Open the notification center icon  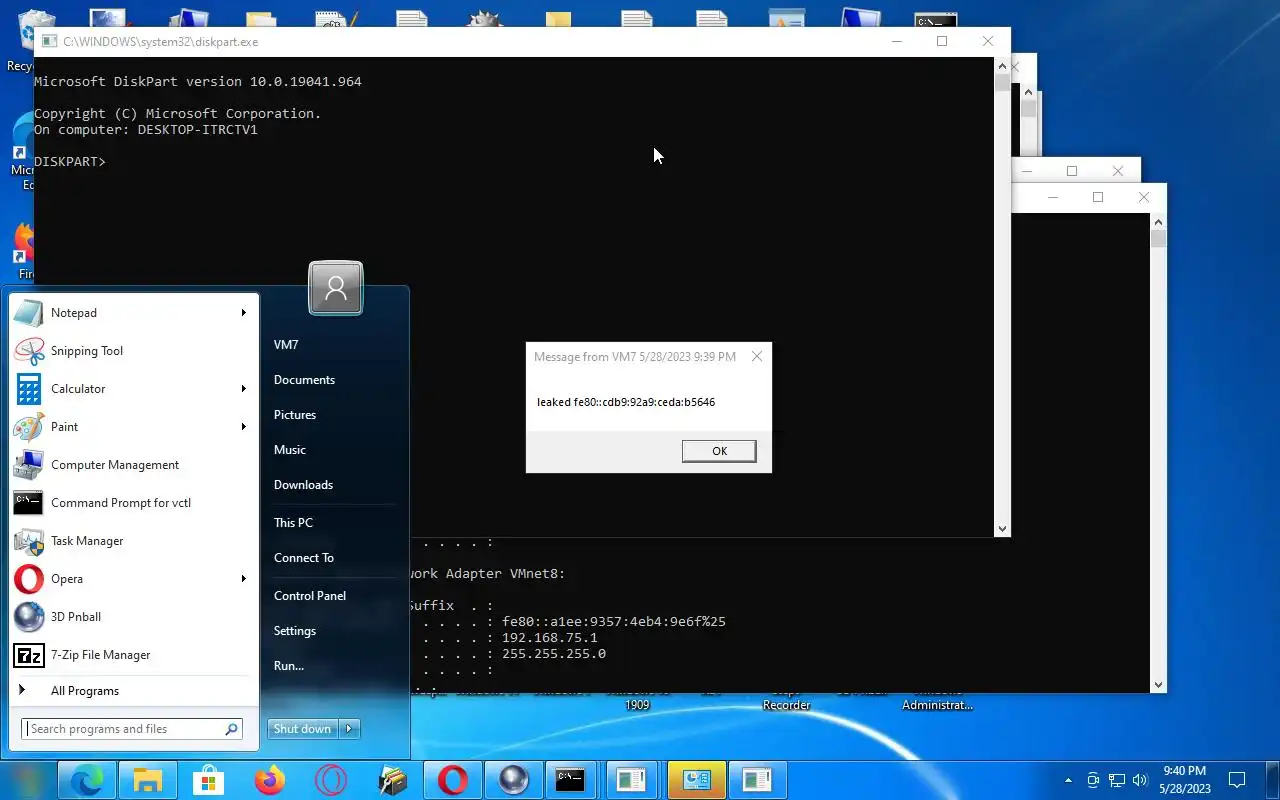pos(1237,780)
